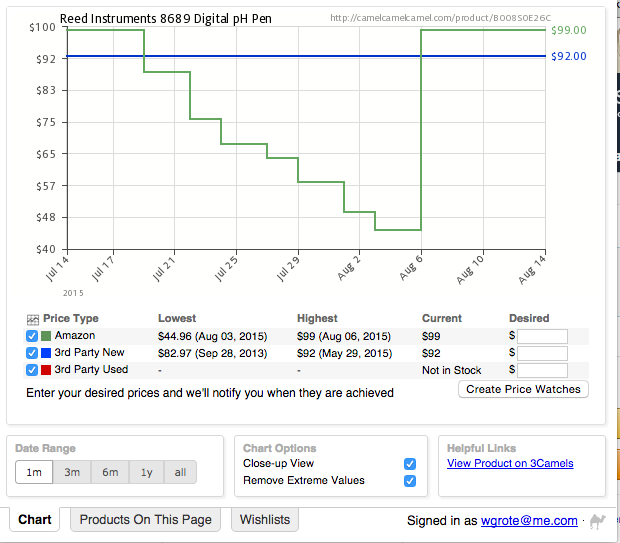
Task: Click Amazon highest $99 (Aug 06, 2015) cell
Action: 344,337
